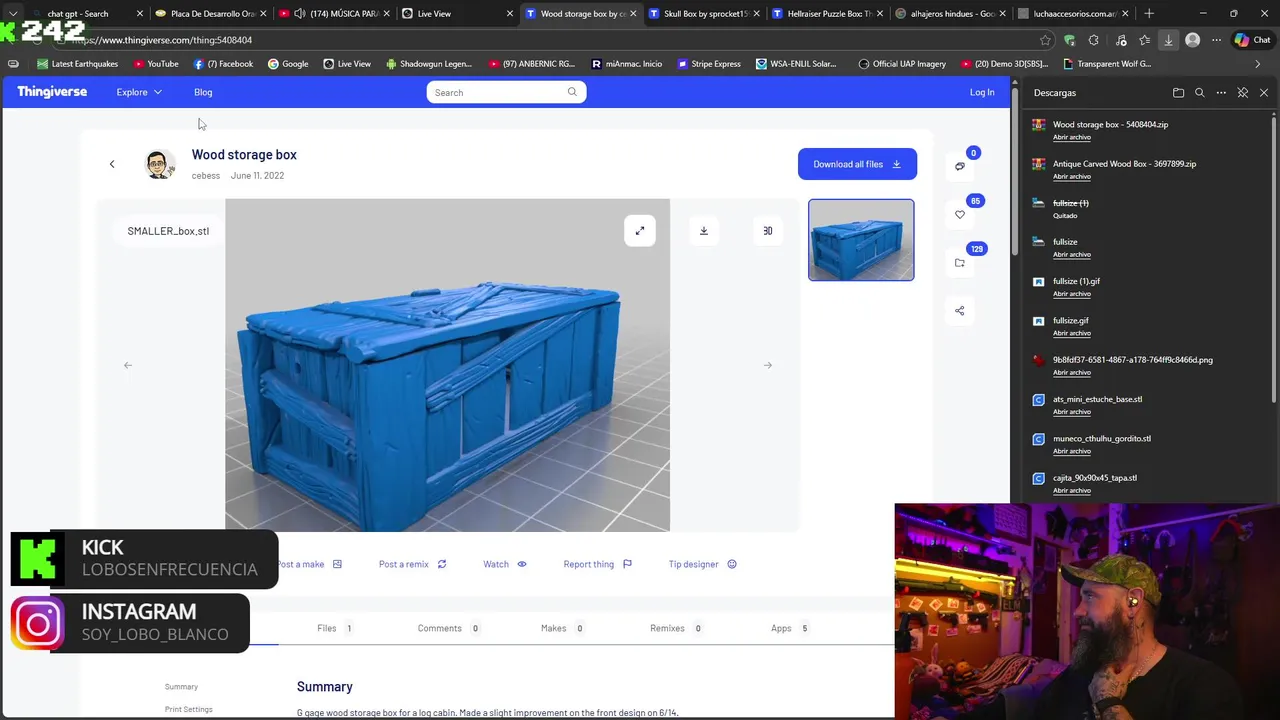Switch to the Apps tab
Viewport: 1280px width, 720px height.
pyautogui.click(x=789, y=628)
